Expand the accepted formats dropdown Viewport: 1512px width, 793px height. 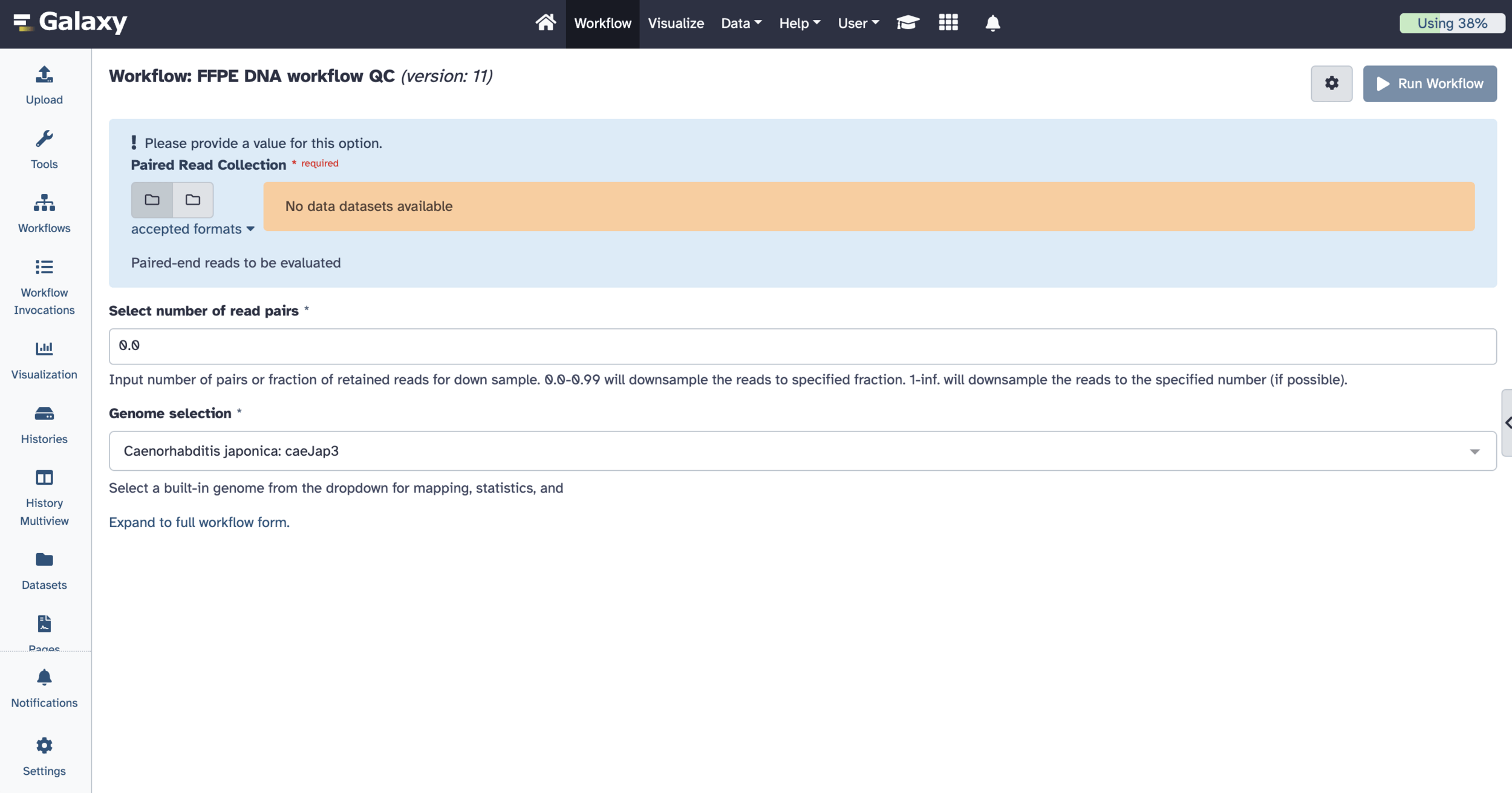(x=192, y=229)
